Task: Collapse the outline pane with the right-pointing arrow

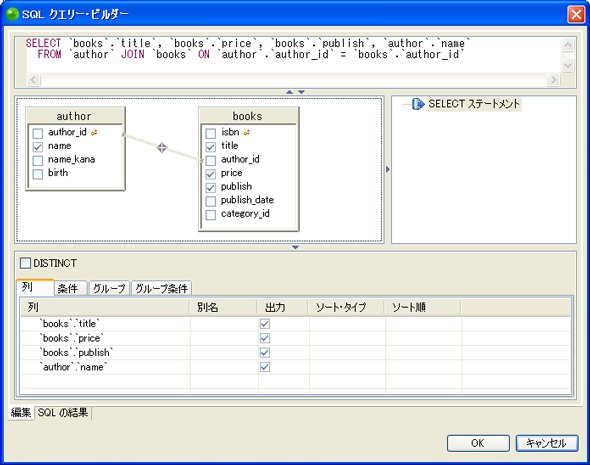Action: pos(388,169)
